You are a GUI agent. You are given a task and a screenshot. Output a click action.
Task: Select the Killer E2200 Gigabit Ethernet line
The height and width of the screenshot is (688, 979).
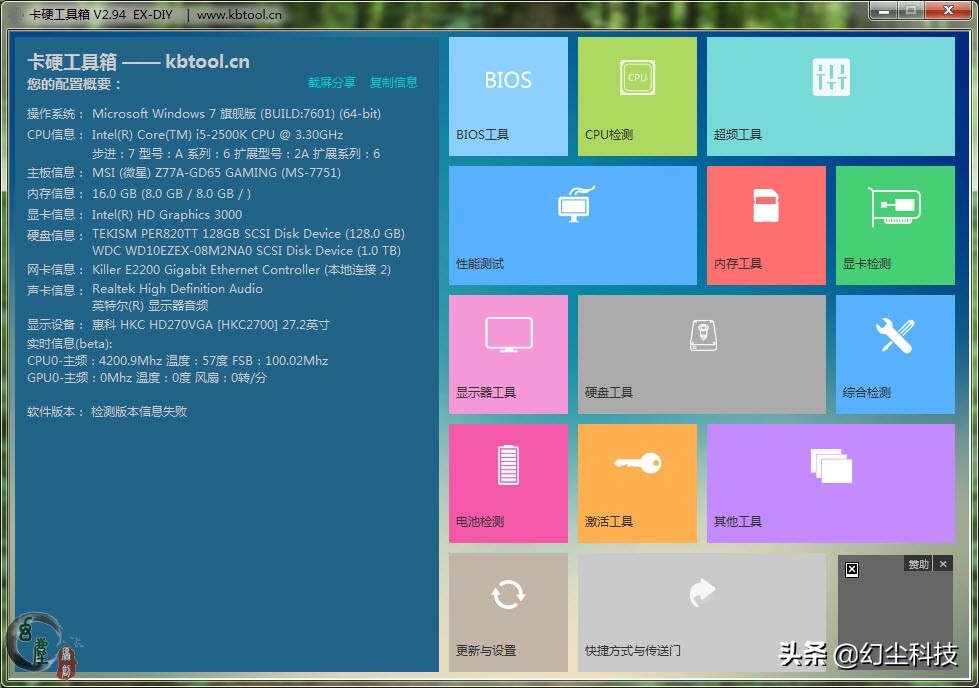[209, 270]
